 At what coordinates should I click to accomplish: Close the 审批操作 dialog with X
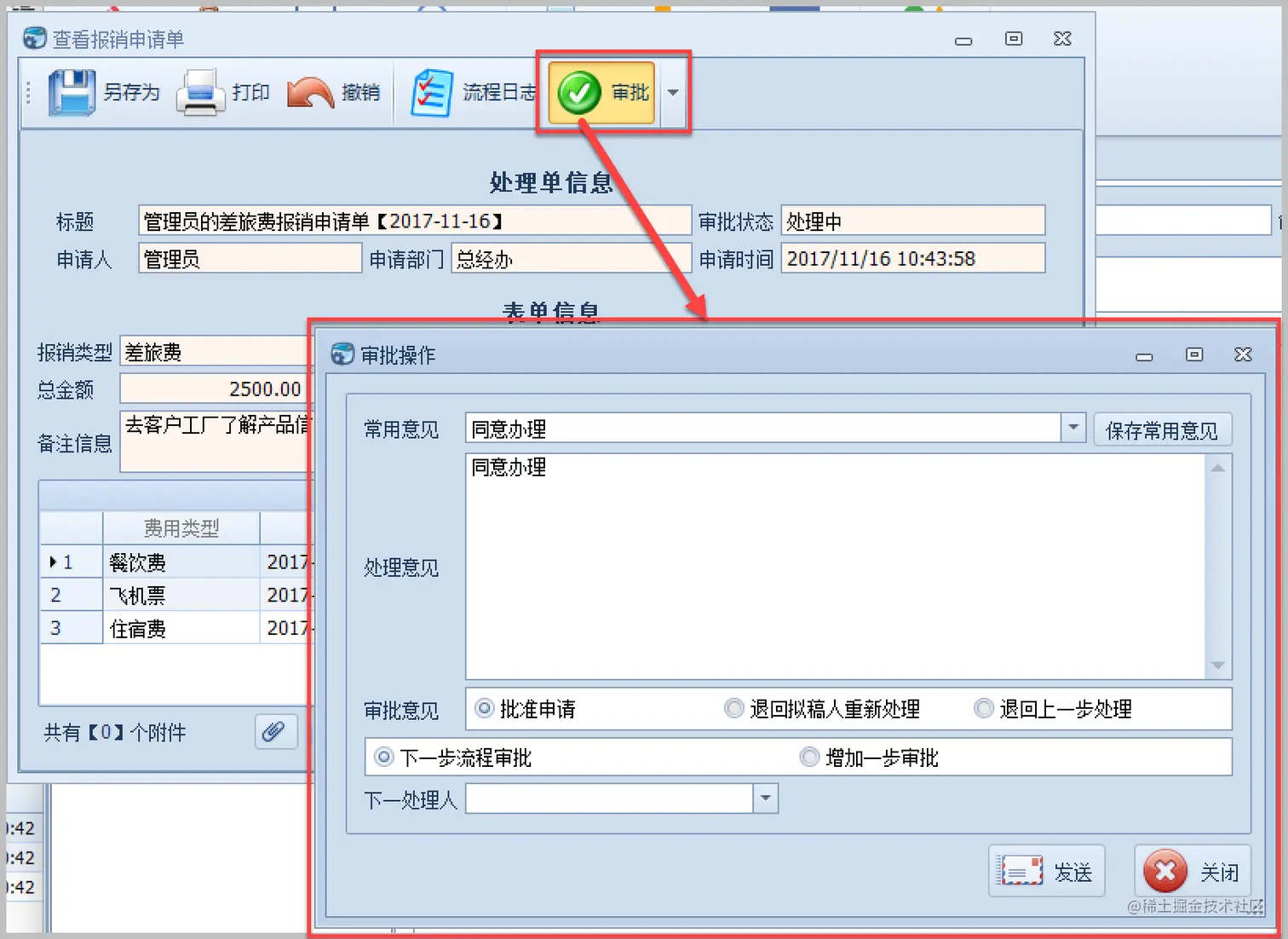[1244, 354]
